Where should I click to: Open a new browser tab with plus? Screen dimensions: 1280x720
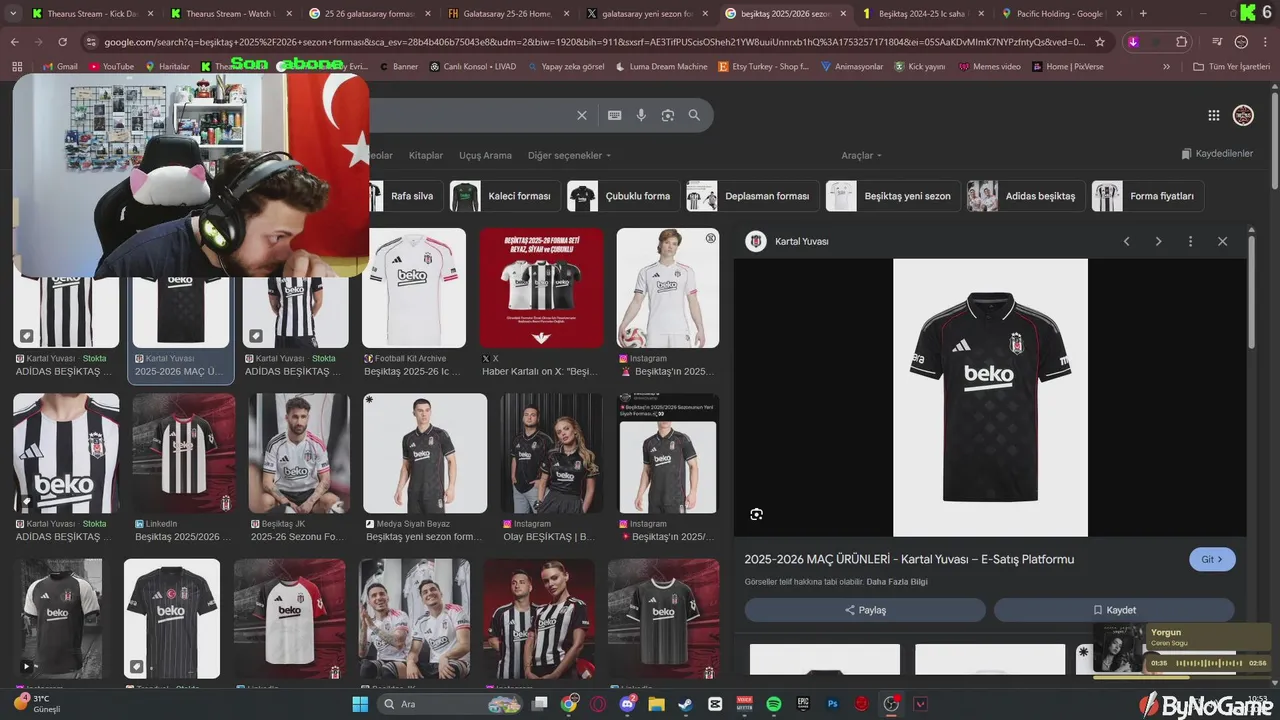tap(1143, 14)
